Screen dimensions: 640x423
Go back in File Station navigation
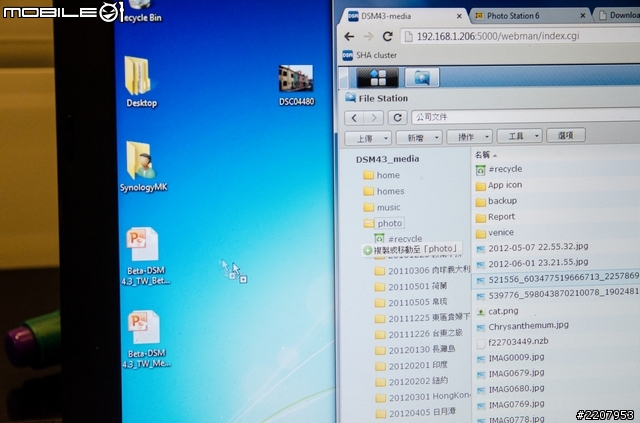coord(354,118)
